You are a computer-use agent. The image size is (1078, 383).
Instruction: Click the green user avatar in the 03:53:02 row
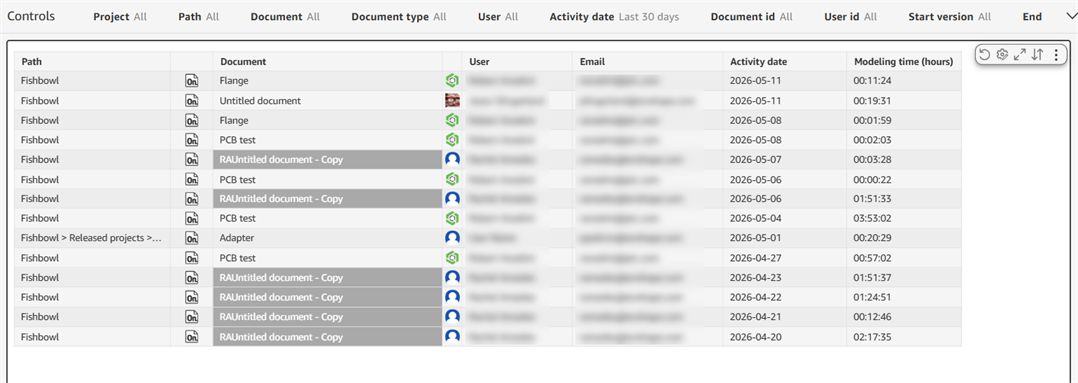(x=452, y=219)
